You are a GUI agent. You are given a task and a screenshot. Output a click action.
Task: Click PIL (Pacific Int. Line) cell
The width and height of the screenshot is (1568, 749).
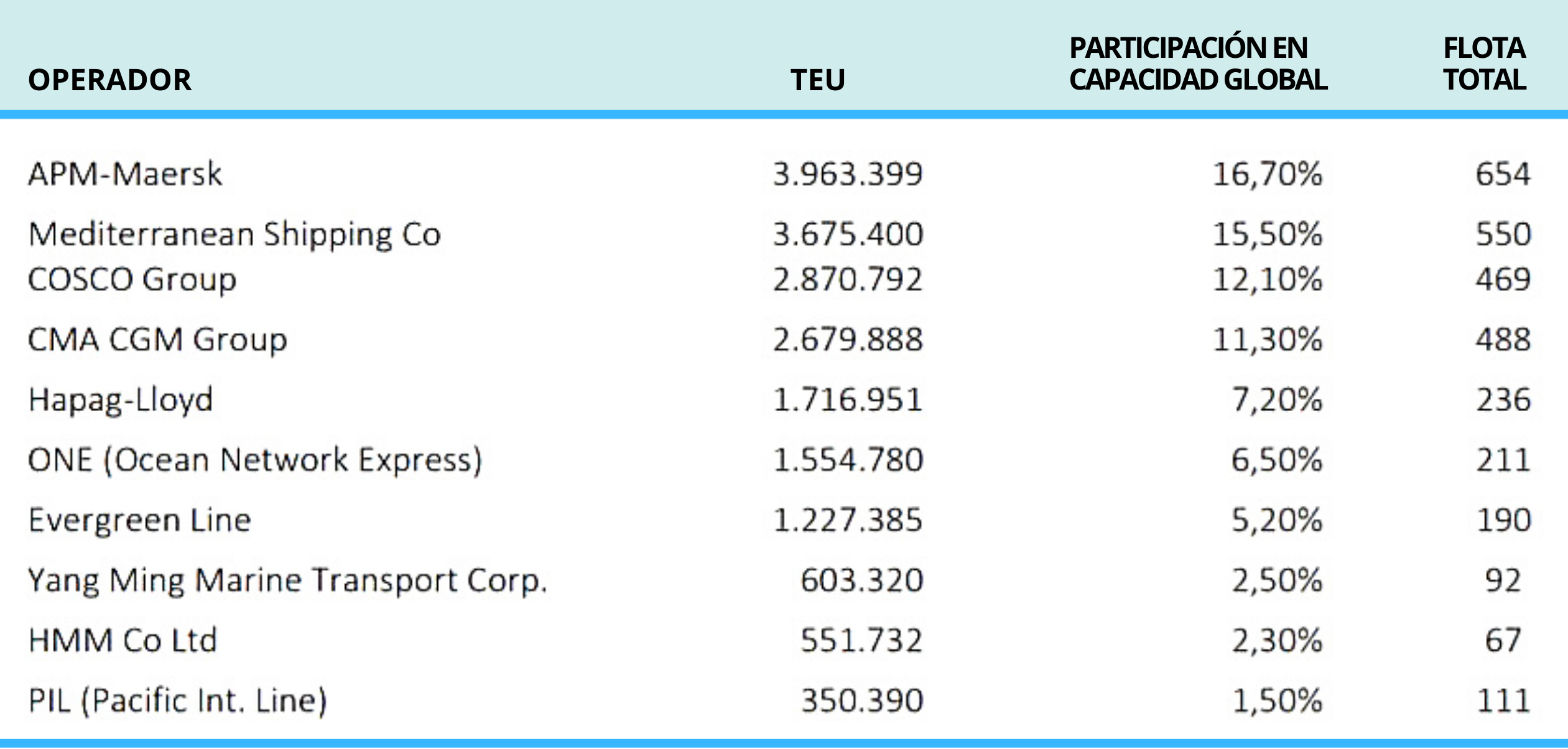[x=178, y=700]
